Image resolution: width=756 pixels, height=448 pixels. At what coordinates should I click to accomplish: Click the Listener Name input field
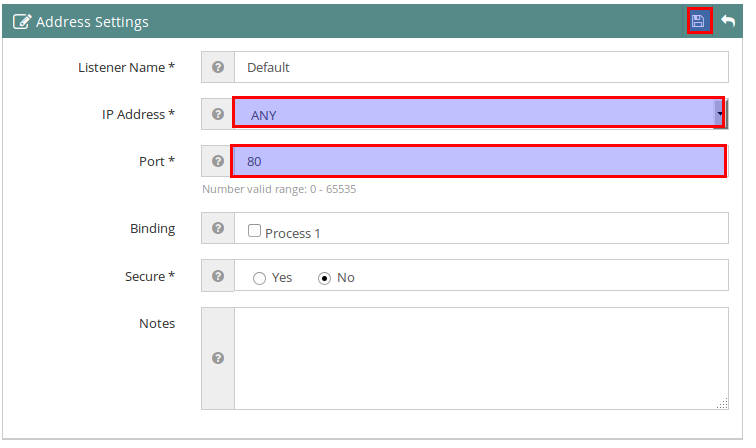point(481,67)
